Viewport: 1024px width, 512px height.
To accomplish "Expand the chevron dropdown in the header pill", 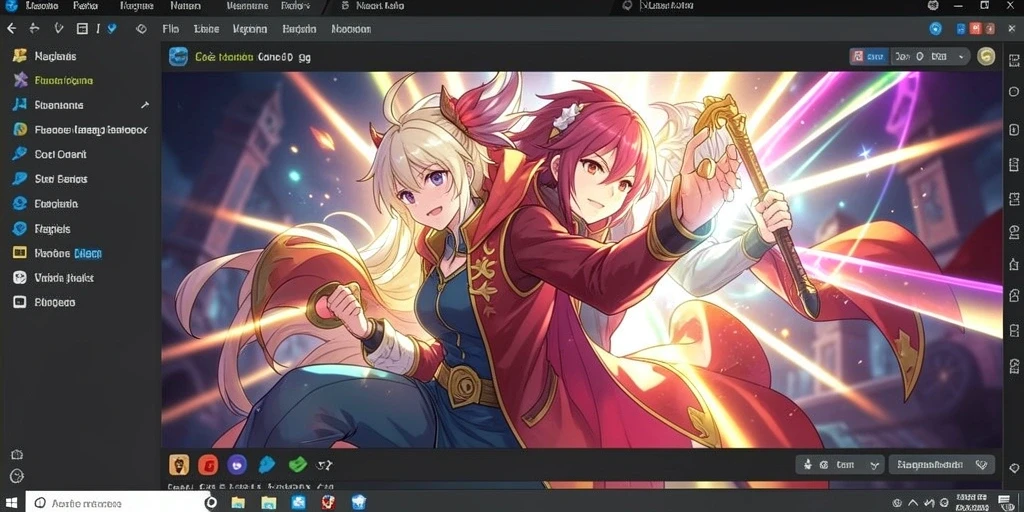I will (x=961, y=57).
